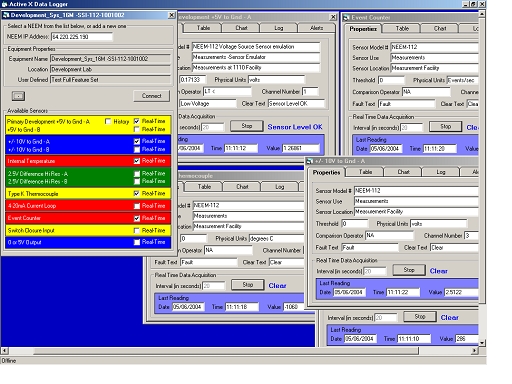Viewport: 512px width, 384px height.
Task: Click the Equipment Name field
Action: click(x=110, y=59)
